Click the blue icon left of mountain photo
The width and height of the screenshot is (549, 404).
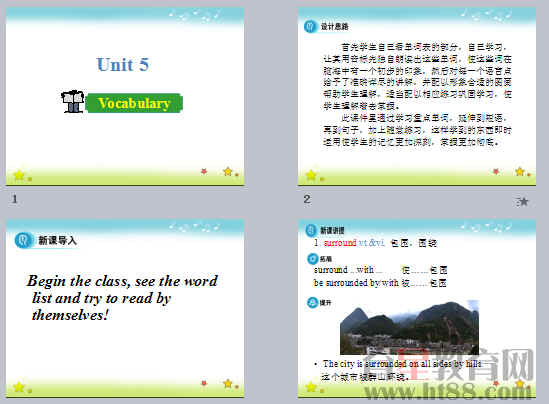pyautogui.click(x=312, y=302)
